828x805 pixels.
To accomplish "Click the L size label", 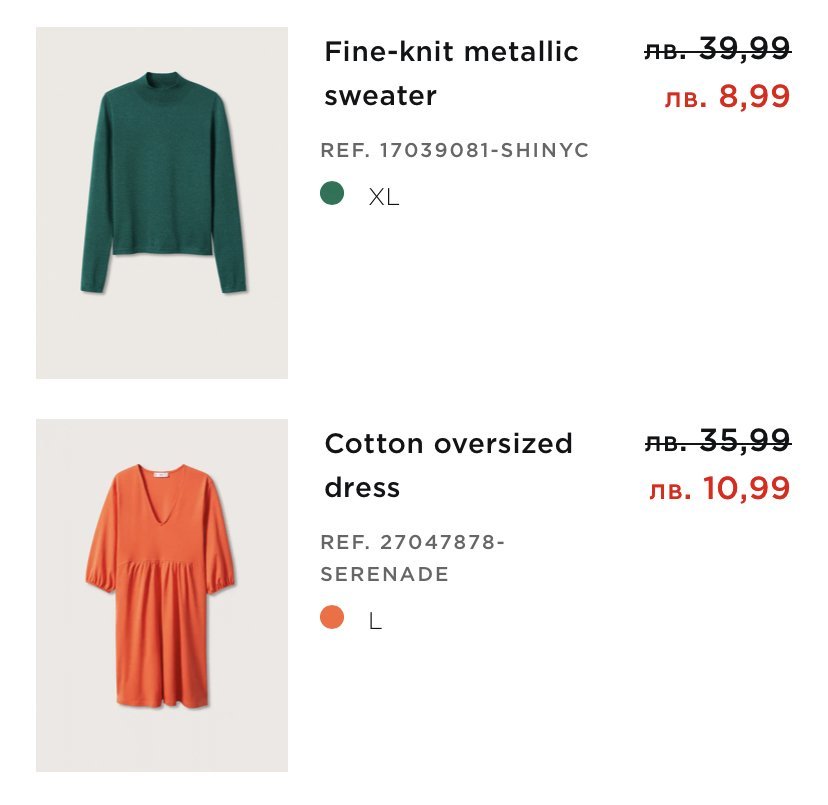I will pyautogui.click(x=376, y=621).
